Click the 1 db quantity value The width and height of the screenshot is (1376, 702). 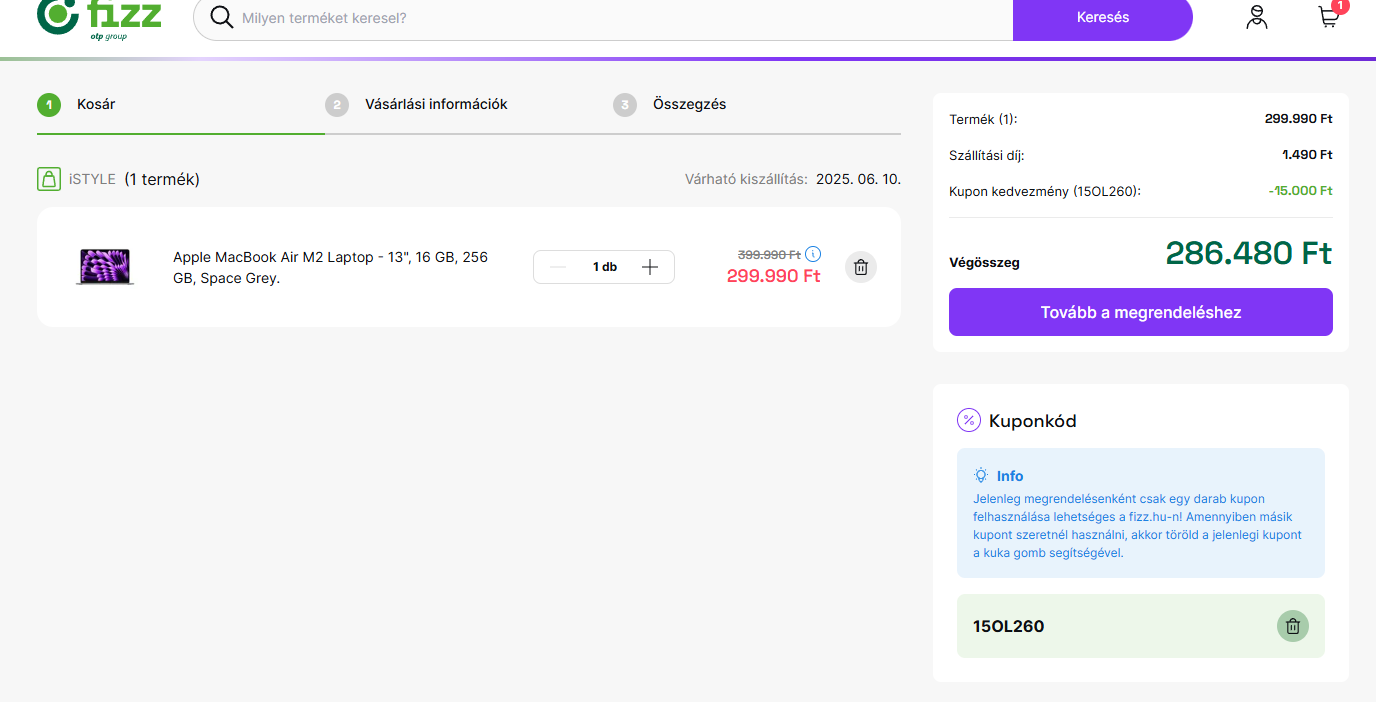(605, 267)
